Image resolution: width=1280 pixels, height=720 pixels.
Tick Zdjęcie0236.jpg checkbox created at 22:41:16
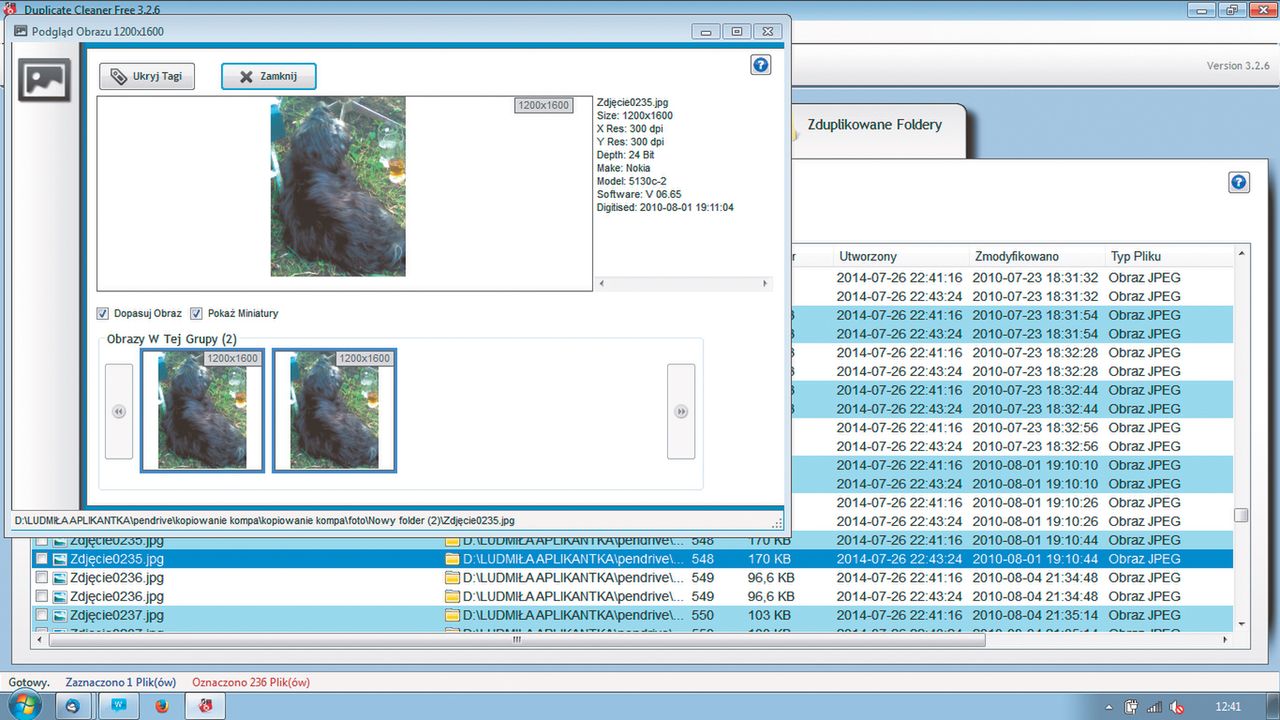tap(42, 578)
